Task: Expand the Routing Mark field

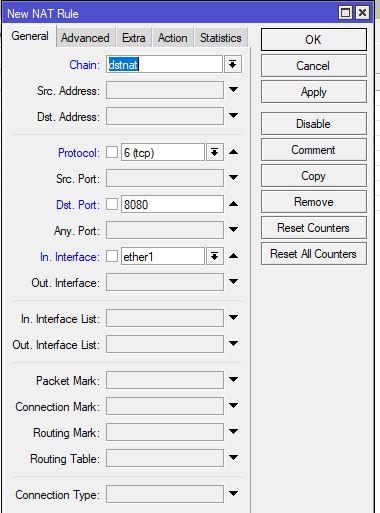Action: pos(233,432)
